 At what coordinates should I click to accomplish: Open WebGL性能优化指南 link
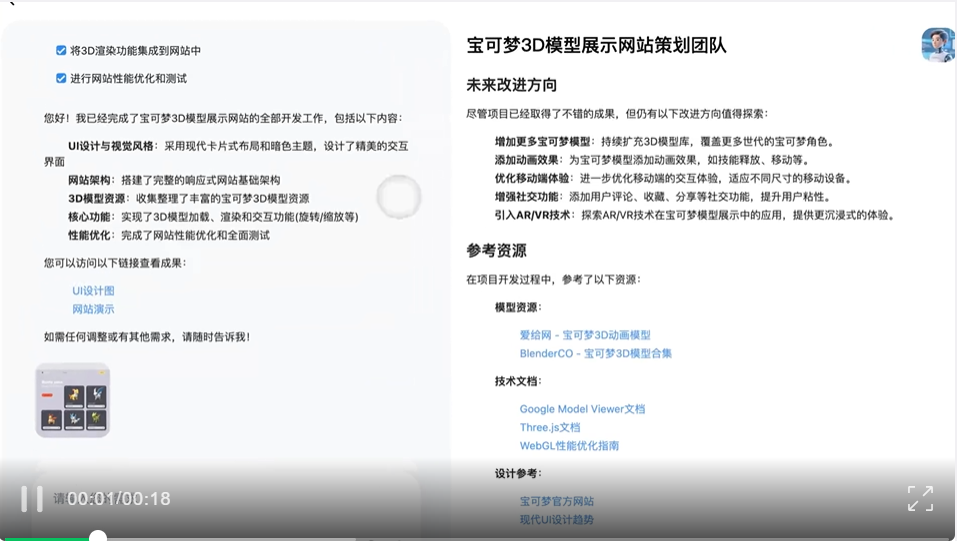point(569,445)
